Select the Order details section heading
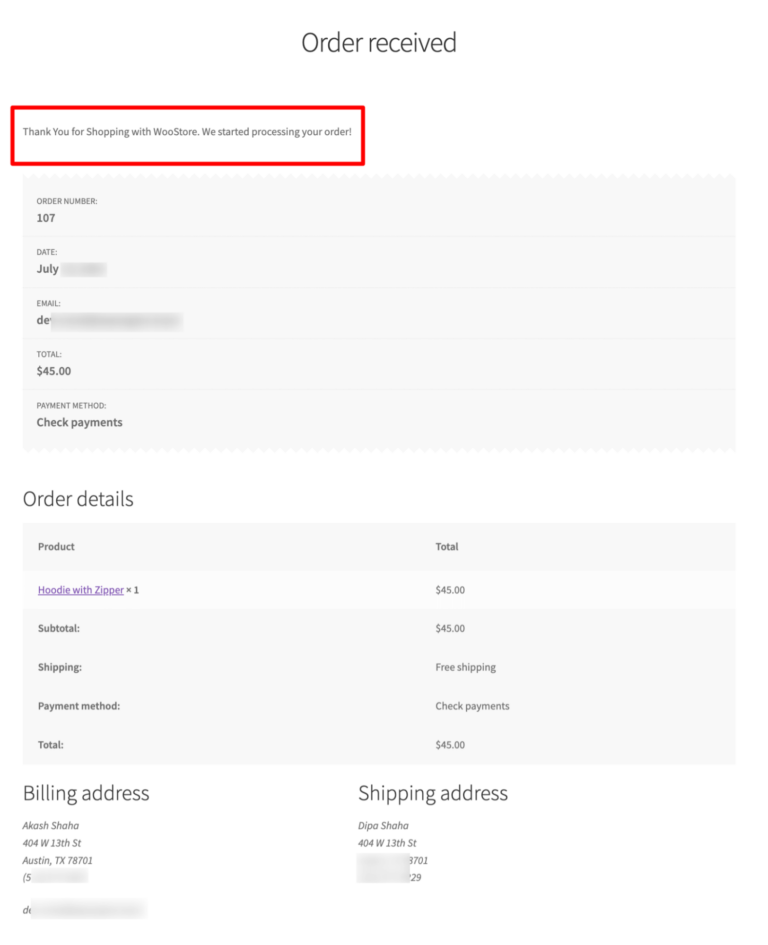Image resolution: width=768 pixels, height=945 pixels. 78,498
